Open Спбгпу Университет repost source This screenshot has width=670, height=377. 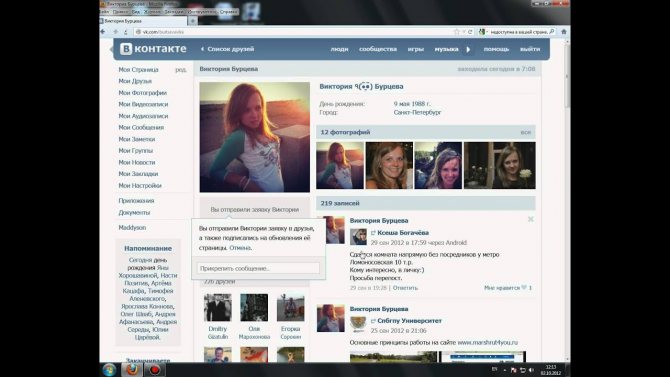(x=409, y=321)
